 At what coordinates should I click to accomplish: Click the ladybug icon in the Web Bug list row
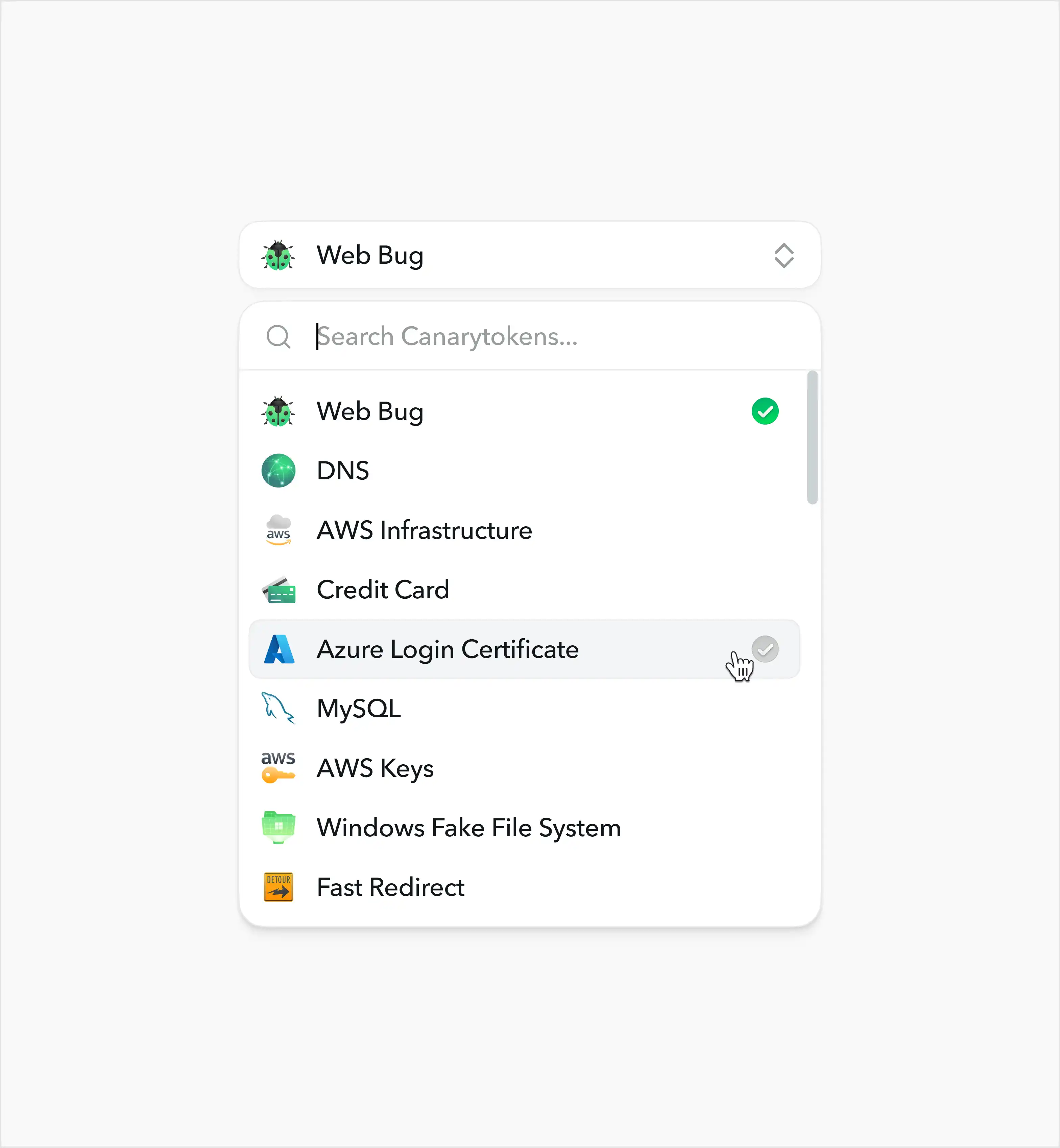pyautogui.click(x=278, y=411)
